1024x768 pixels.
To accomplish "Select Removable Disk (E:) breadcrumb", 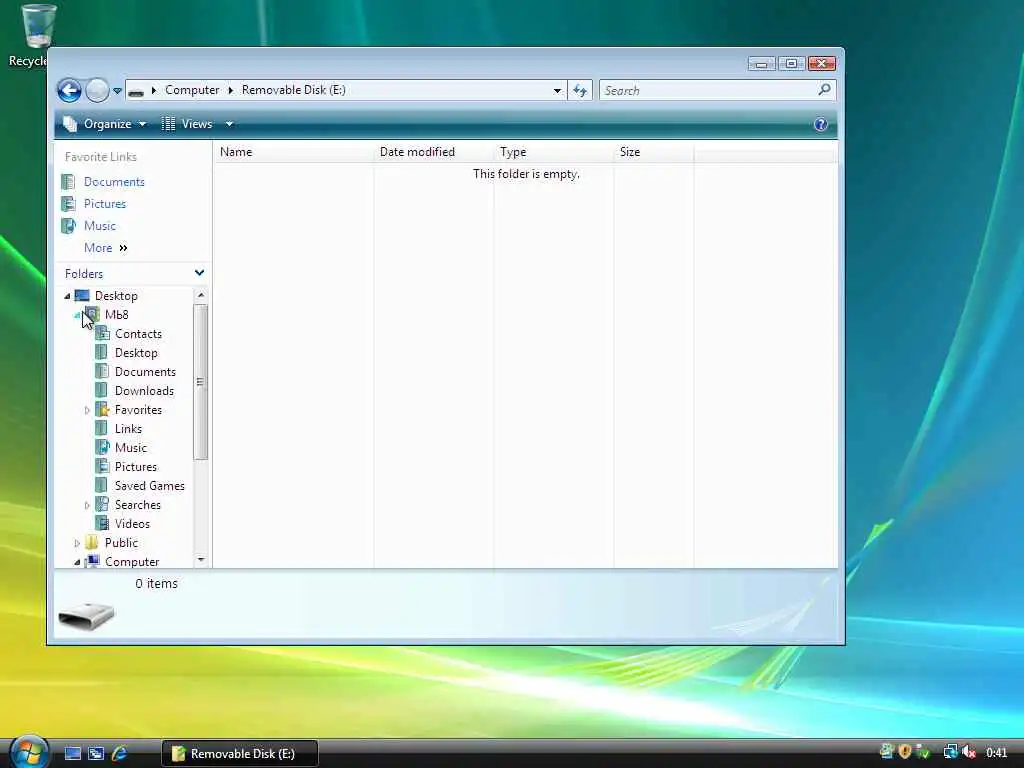I will pyautogui.click(x=293, y=90).
